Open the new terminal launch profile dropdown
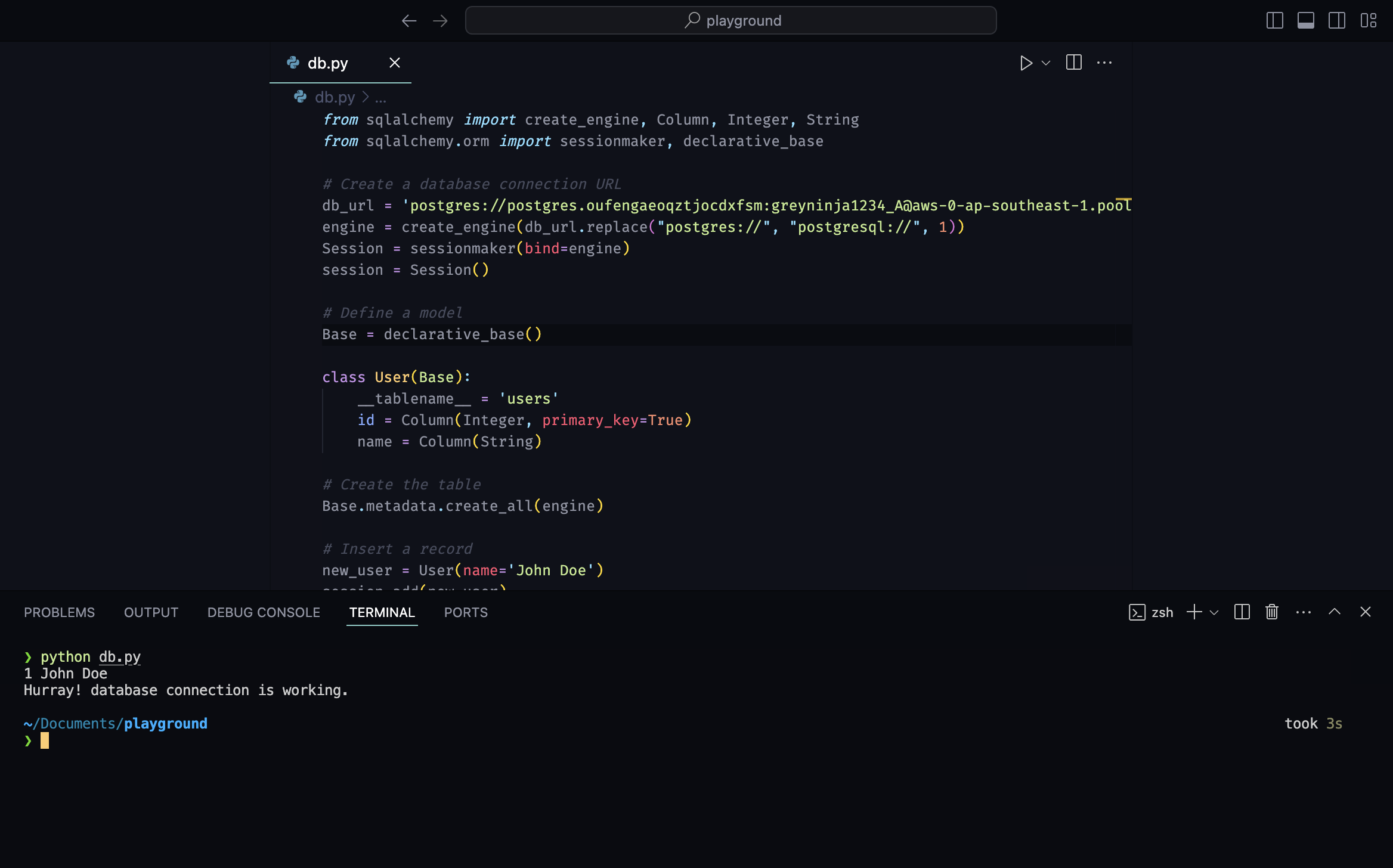 click(1214, 612)
